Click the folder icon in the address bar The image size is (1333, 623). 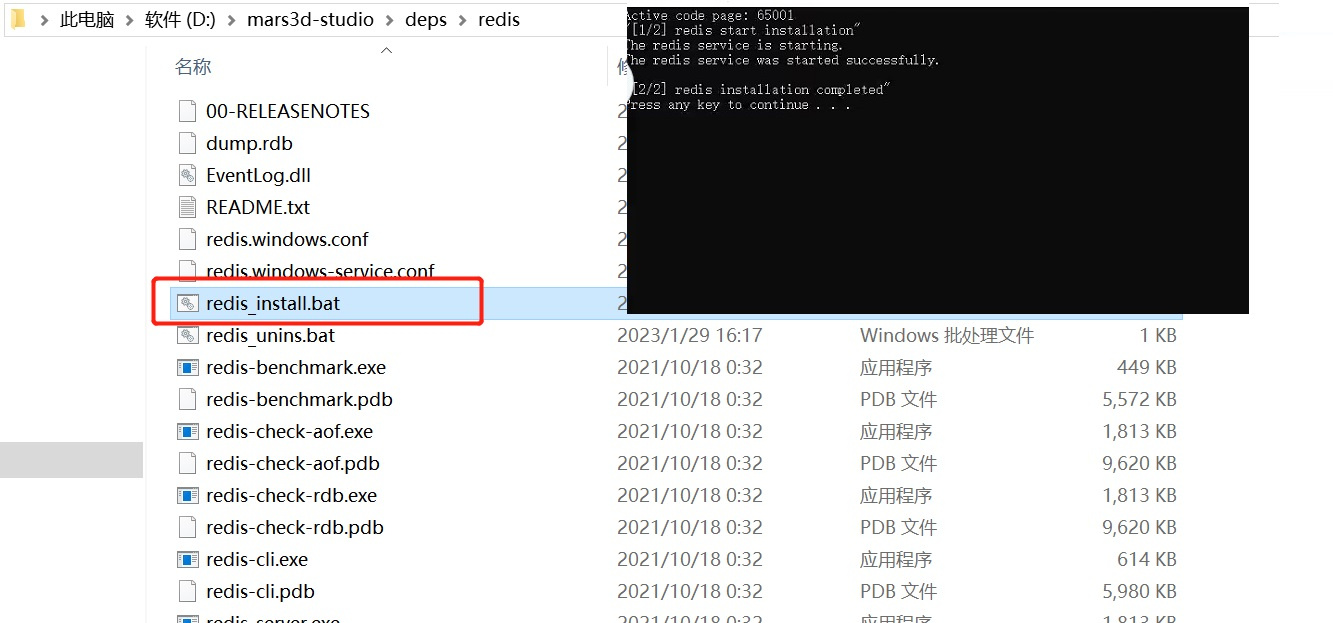click(x=18, y=19)
